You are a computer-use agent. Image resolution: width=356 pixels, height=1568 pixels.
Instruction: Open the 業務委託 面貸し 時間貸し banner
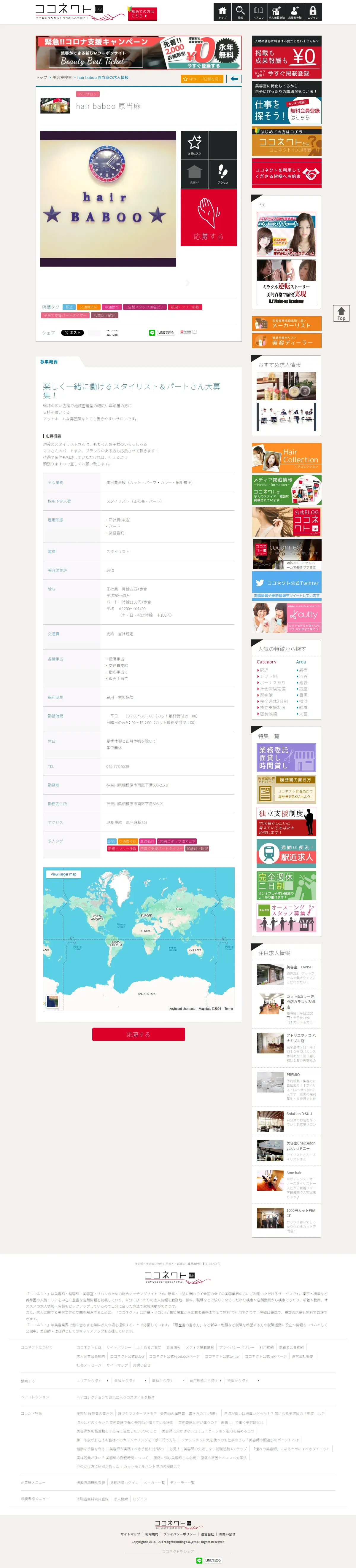click(287, 757)
